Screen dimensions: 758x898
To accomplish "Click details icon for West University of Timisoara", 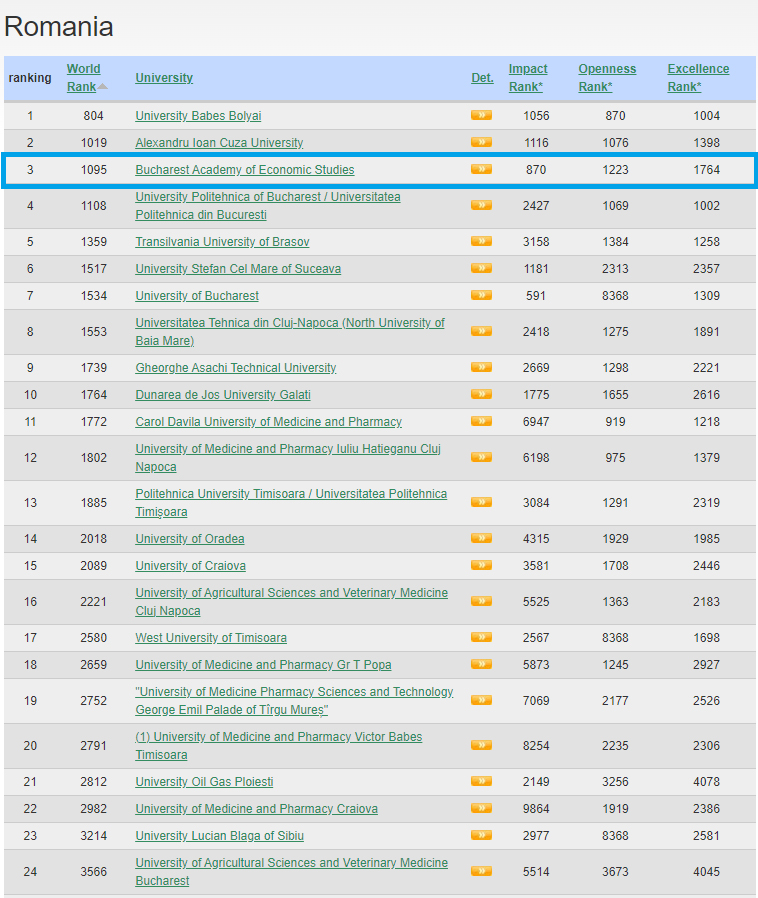I will pyautogui.click(x=481, y=637).
